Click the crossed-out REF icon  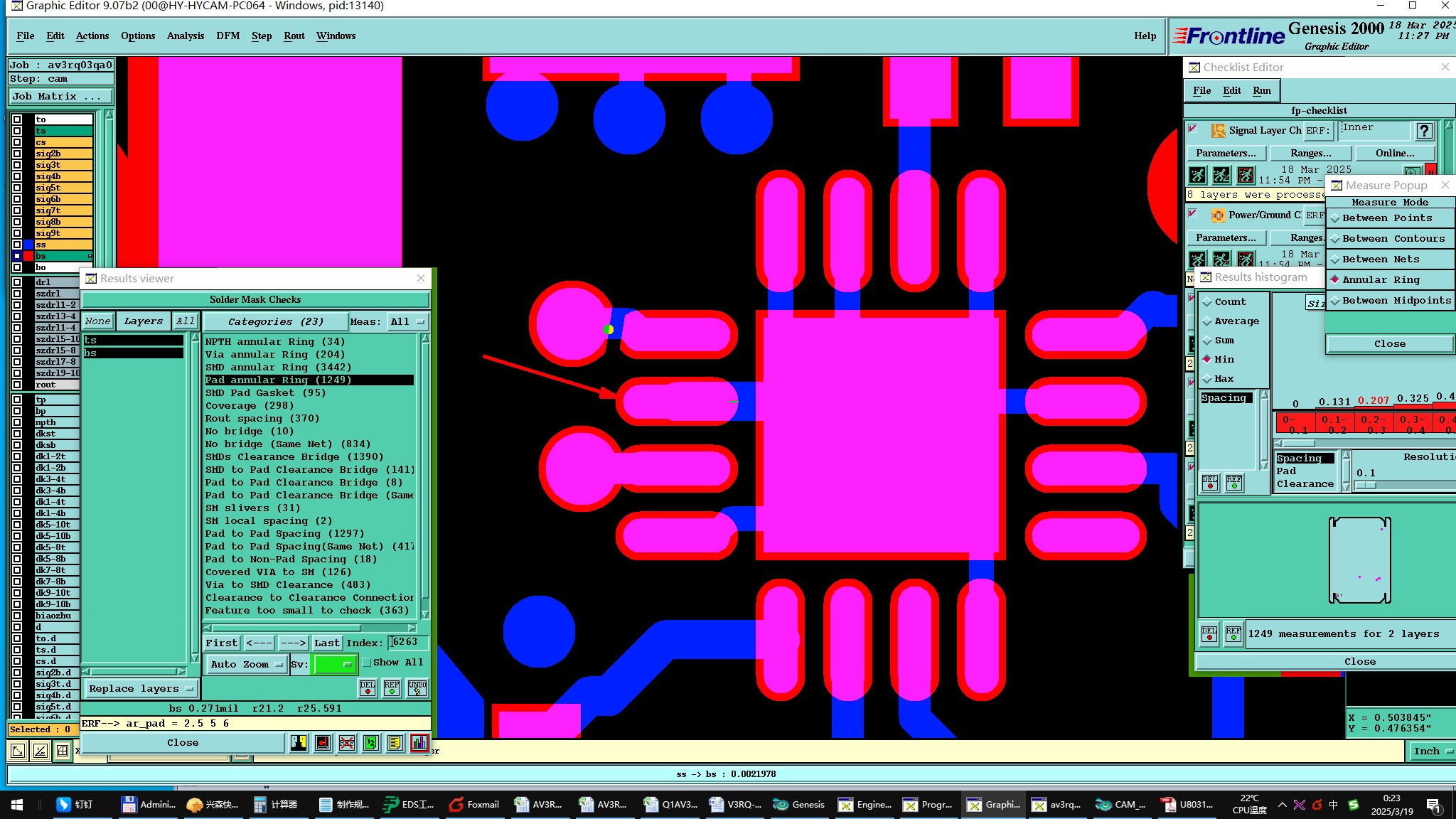346,743
